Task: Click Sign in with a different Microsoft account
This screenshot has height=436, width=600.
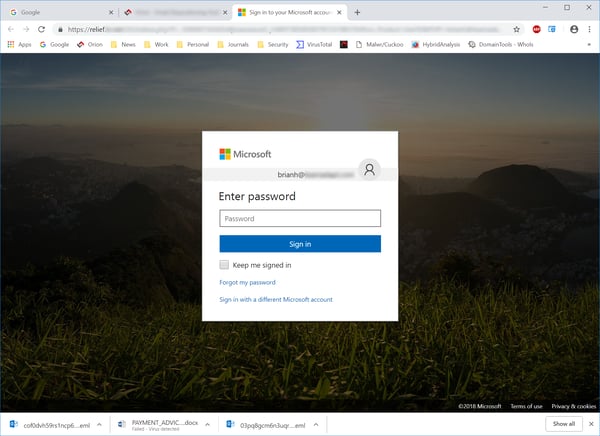Action: click(275, 299)
